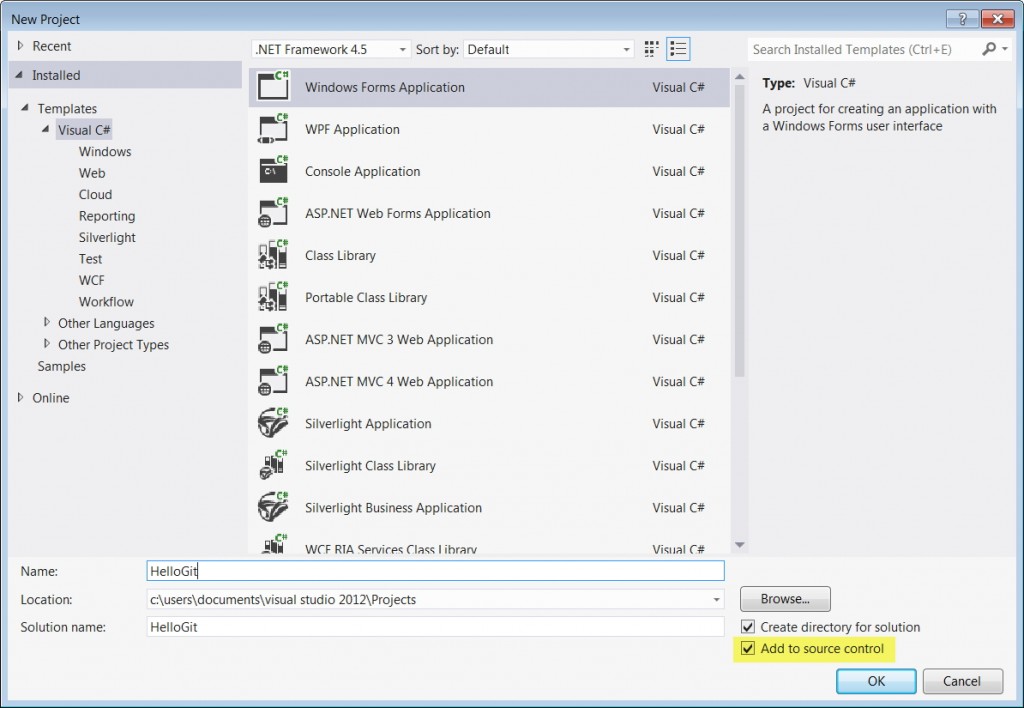Viewport: 1024px width, 708px height.
Task: Open the Location path dropdown arrow
Action: click(716, 600)
